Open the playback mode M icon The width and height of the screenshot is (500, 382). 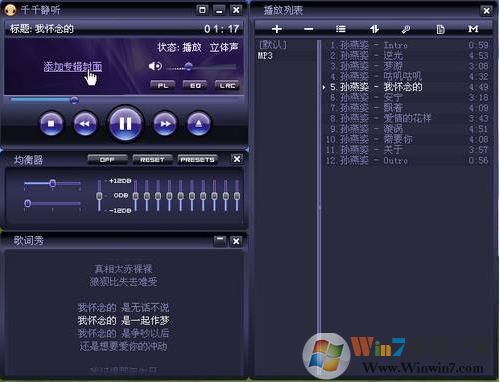click(x=473, y=29)
